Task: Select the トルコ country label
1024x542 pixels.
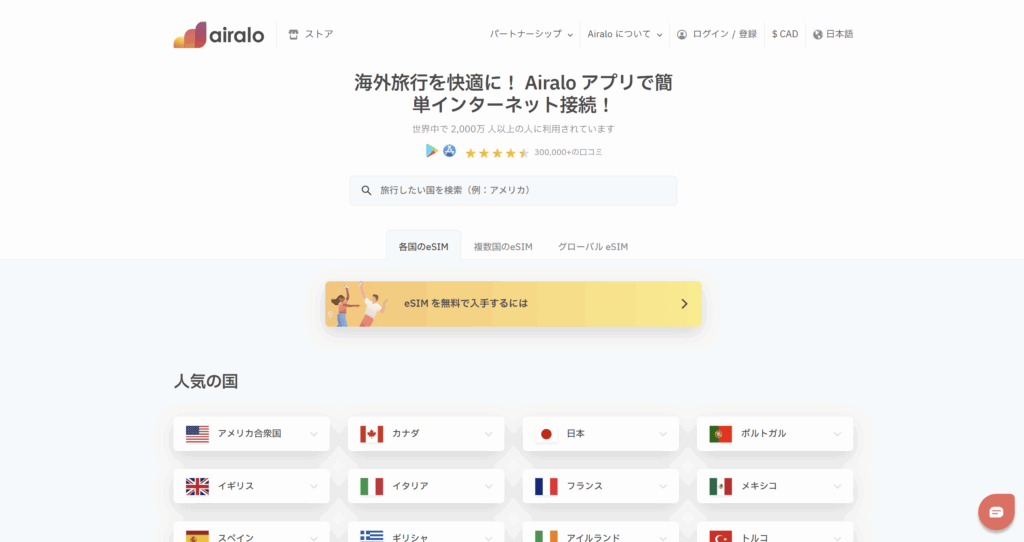Action: 754,537
